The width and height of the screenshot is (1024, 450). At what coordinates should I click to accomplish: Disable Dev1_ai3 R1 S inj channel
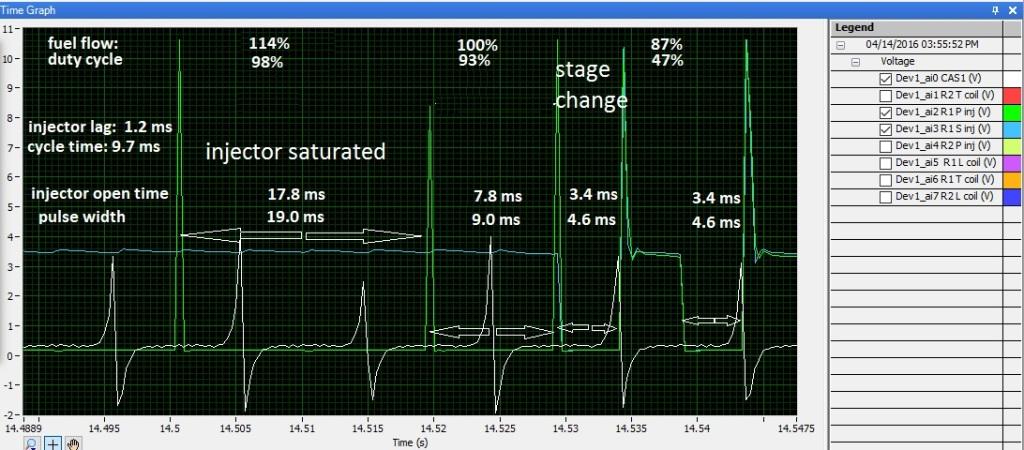[x=884, y=128]
